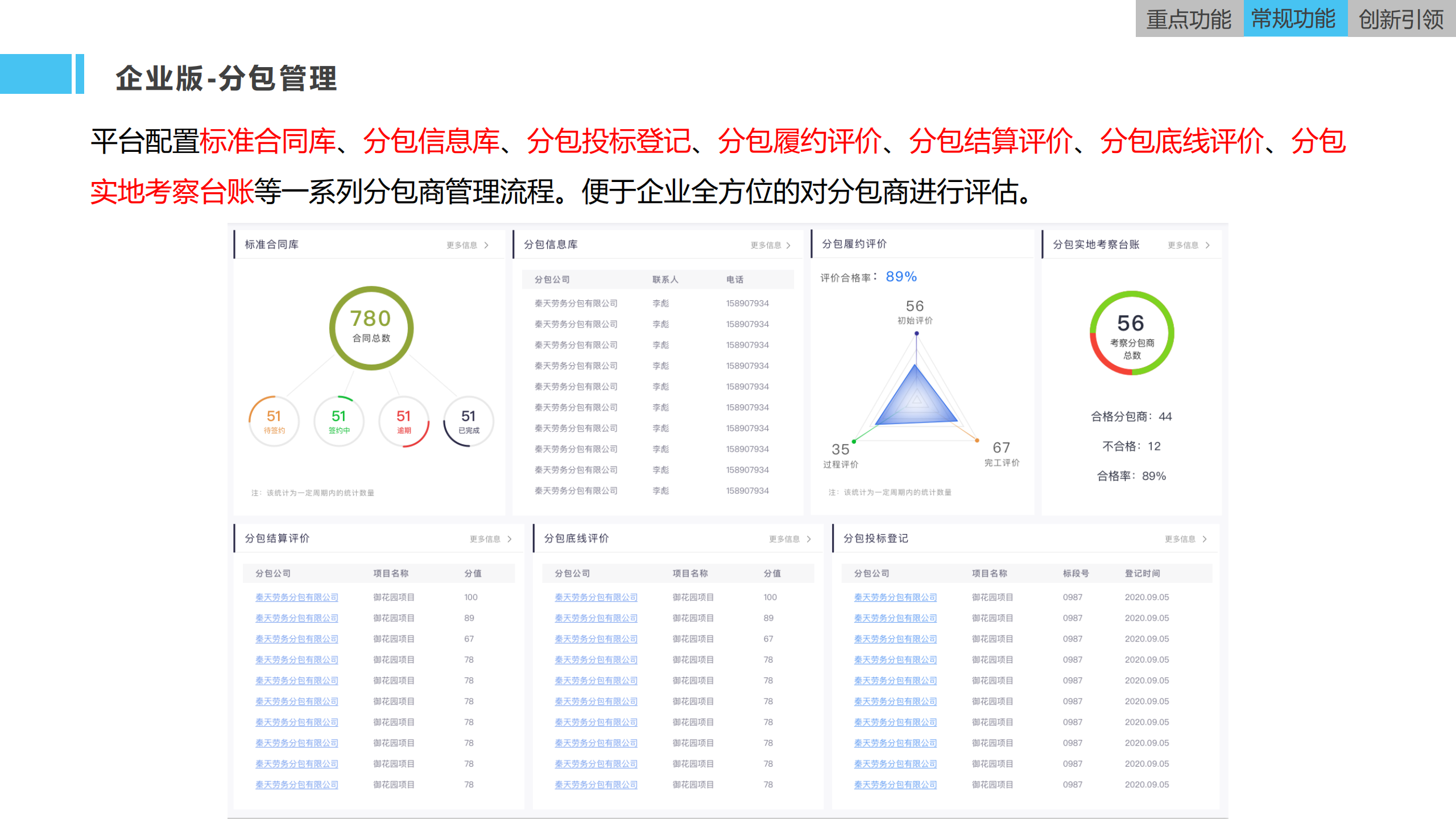
Task: Open 分包结算评价 company link with score 89
Action: pos(297,618)
